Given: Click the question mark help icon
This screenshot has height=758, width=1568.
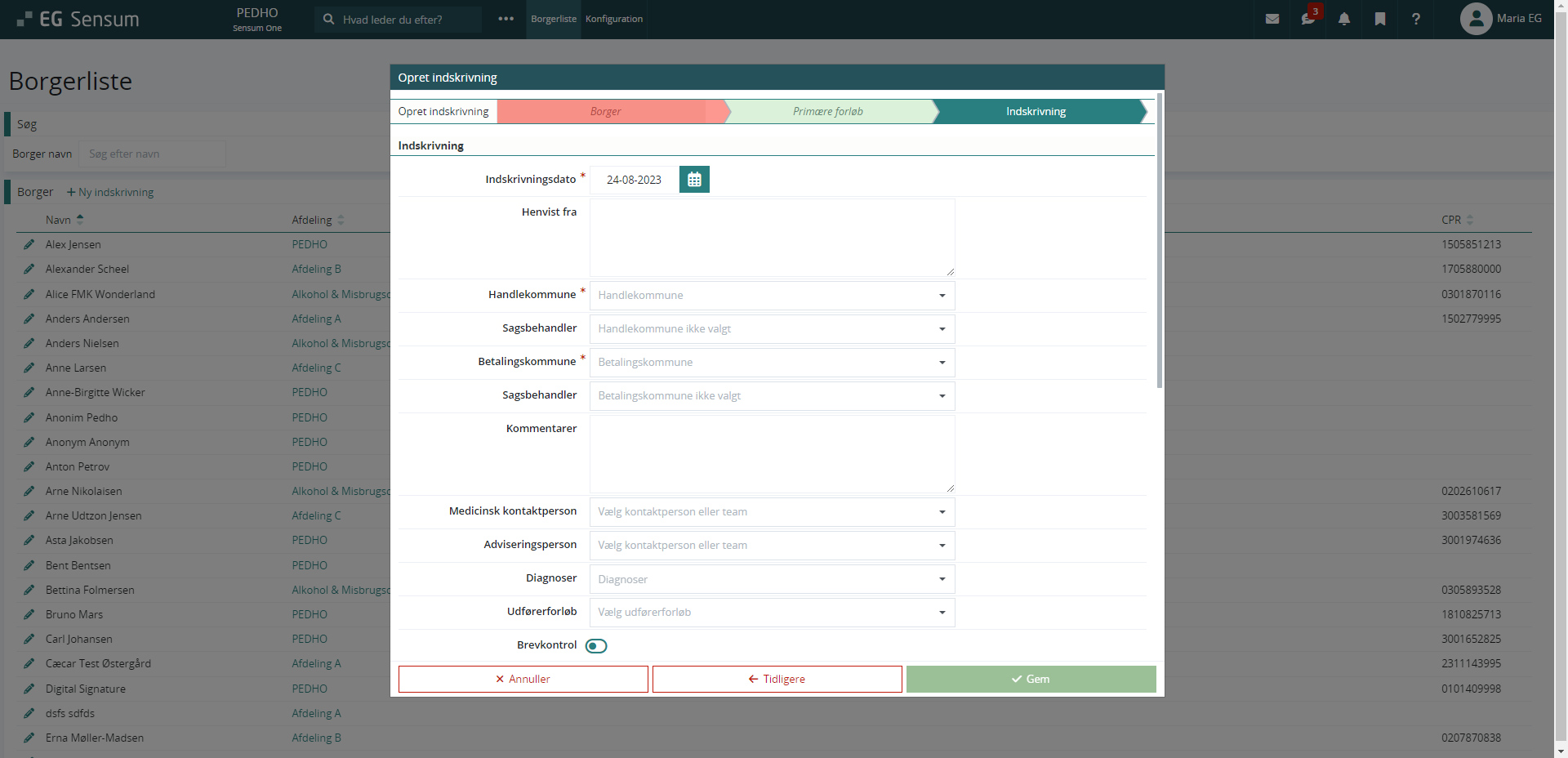Looking at the screenshot, I should pyautogui.click(x=1416, y=19).
